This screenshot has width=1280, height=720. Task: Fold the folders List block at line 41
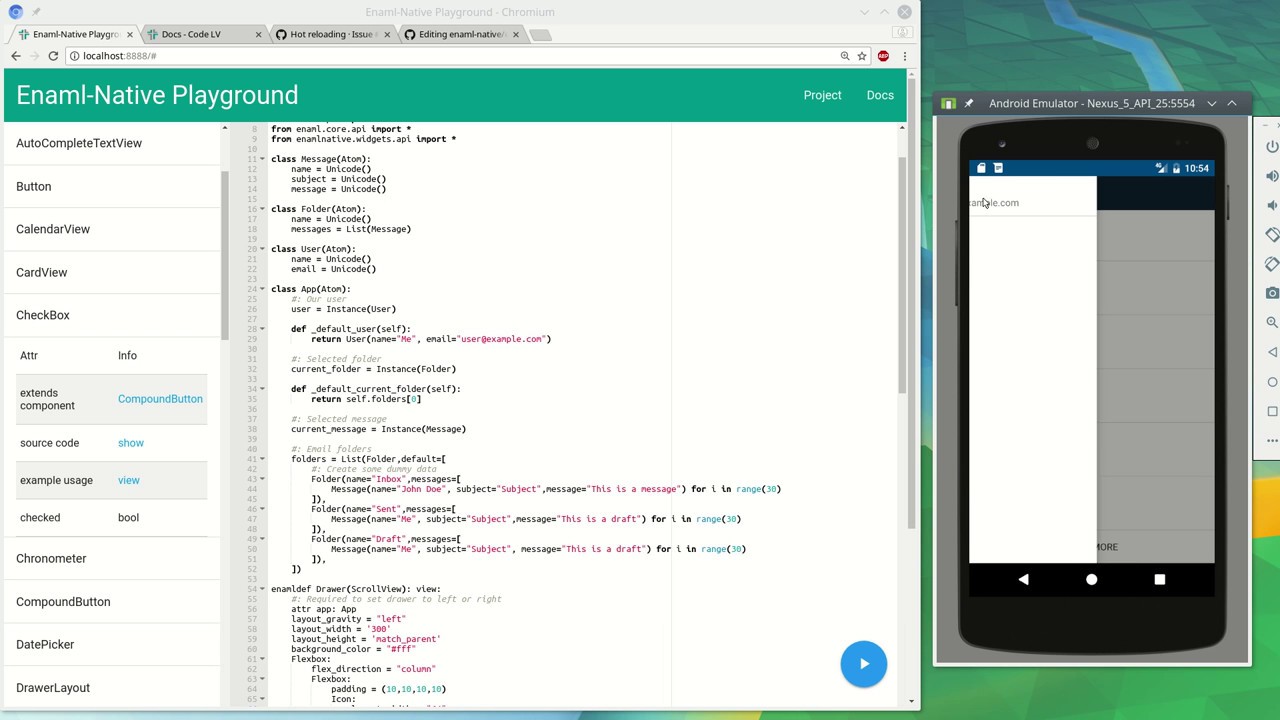coord(262,459)
